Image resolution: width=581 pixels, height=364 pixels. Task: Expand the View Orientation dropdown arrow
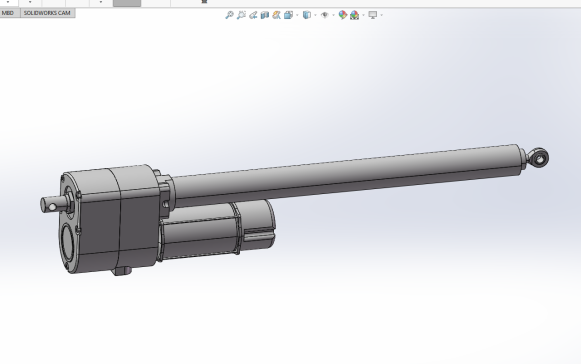297,15
